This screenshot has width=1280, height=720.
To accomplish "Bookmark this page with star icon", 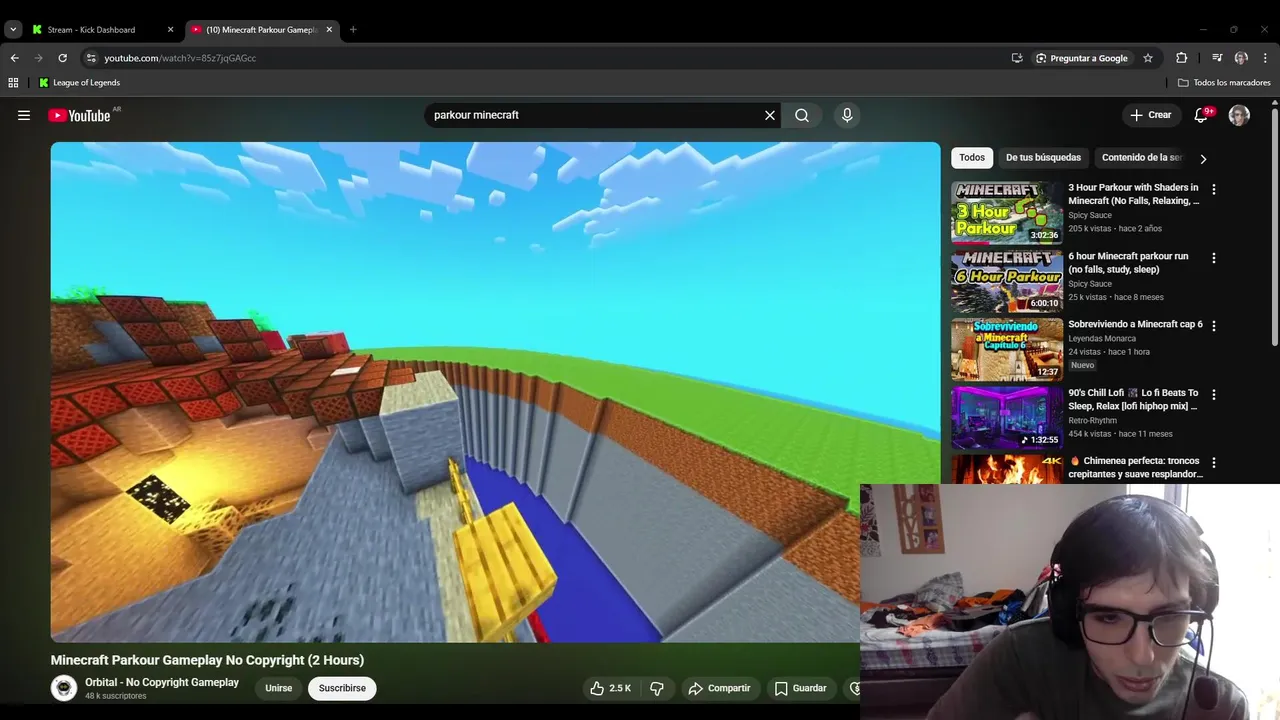I will [1148, 58].
